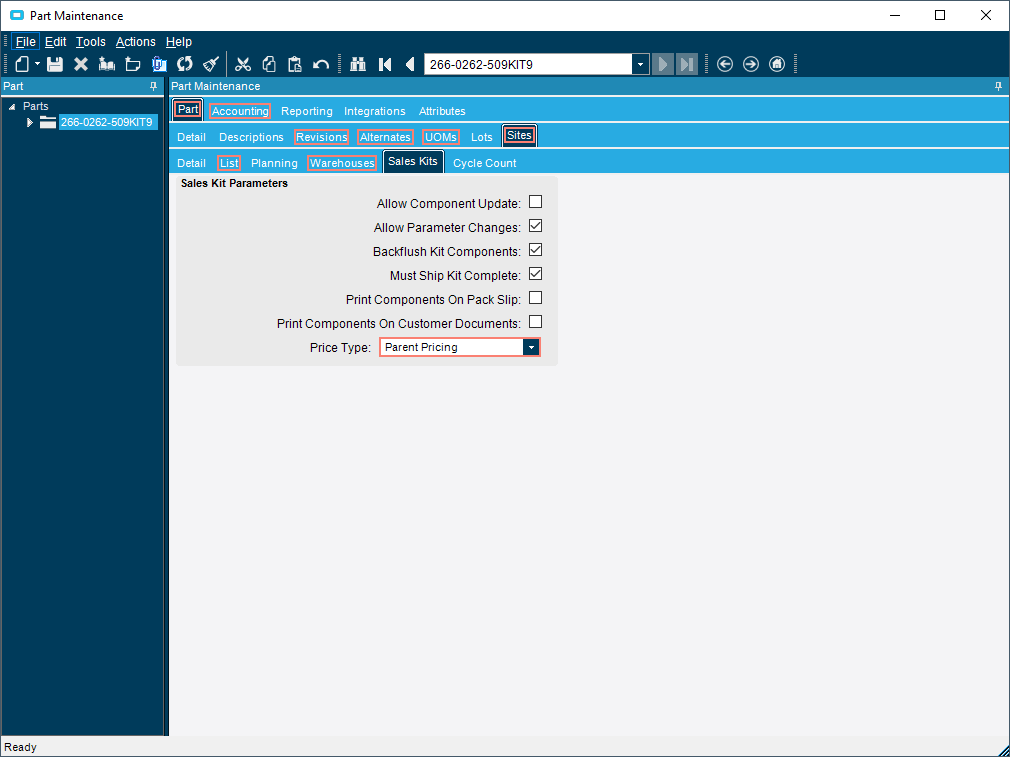Switch to the Accounting tab

click(240, 111)
